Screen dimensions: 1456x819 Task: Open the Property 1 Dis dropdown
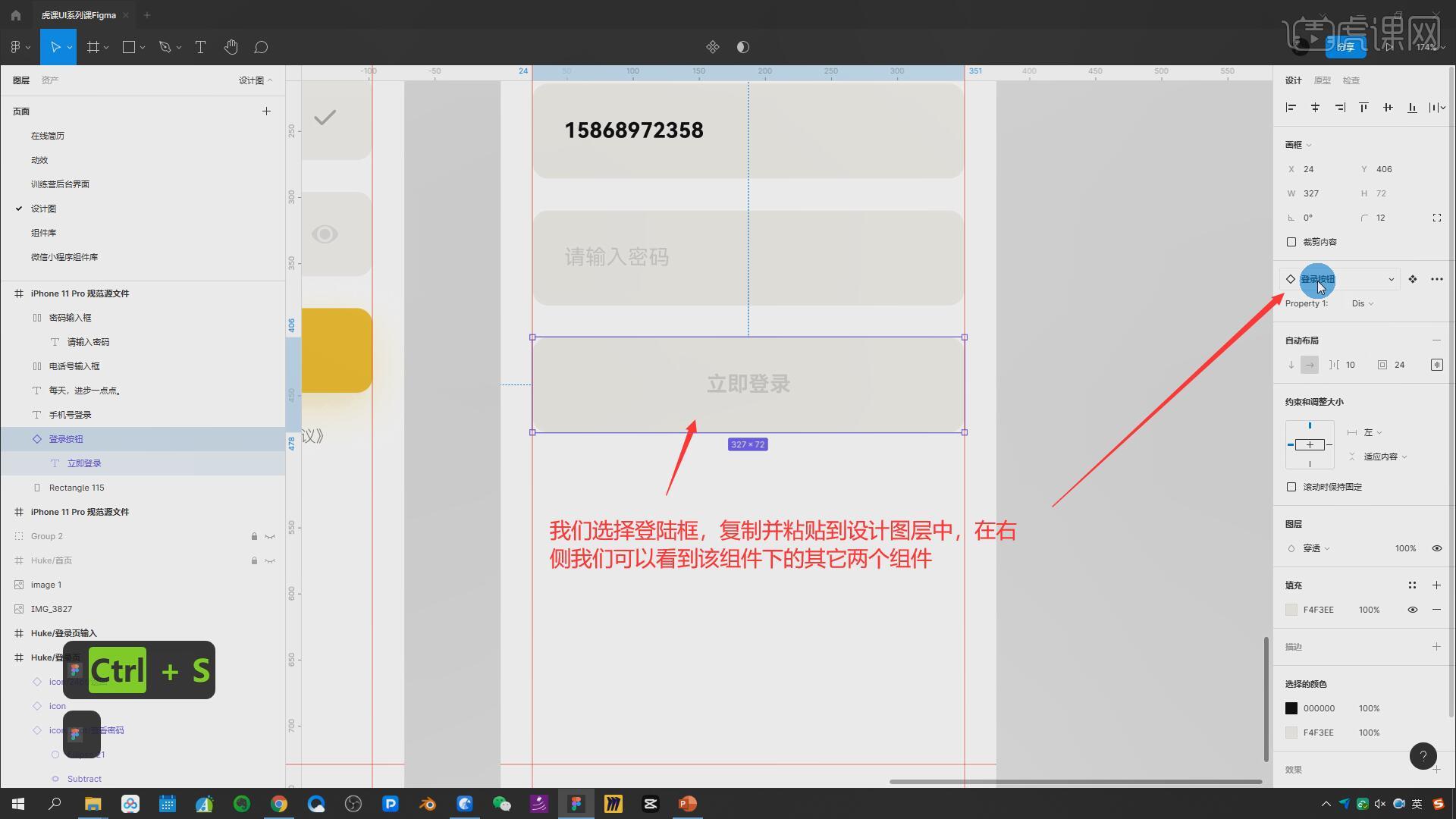pyautogui.click(x=1362, y=303)
